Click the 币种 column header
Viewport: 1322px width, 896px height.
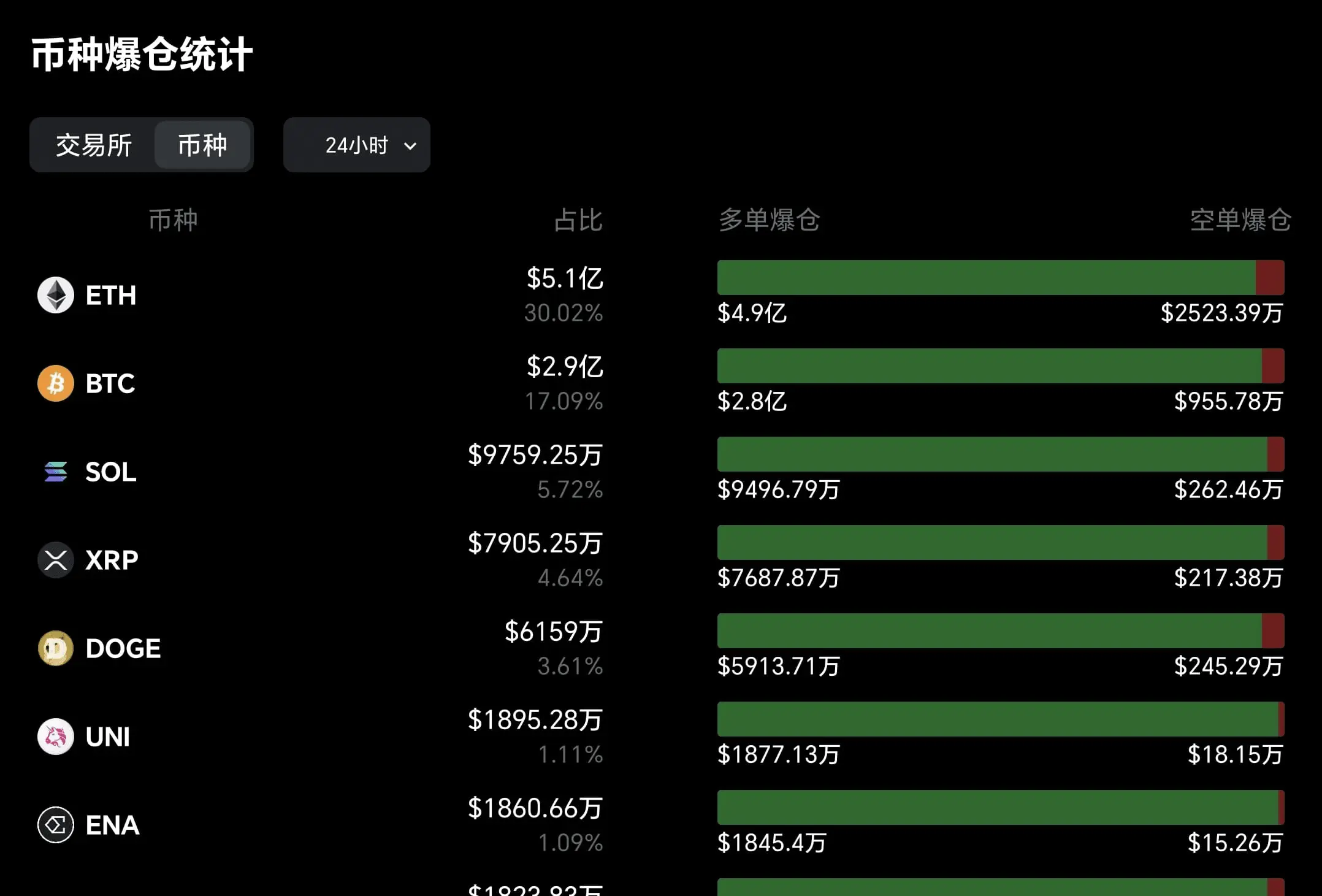[173, 220]
